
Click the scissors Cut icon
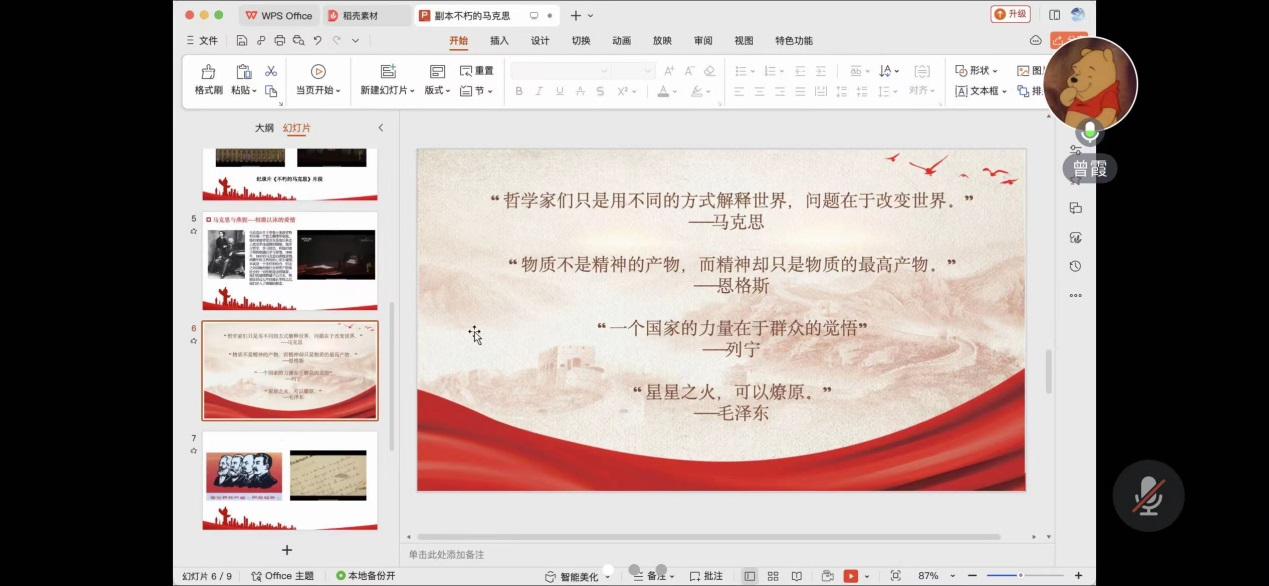point(271,71)
